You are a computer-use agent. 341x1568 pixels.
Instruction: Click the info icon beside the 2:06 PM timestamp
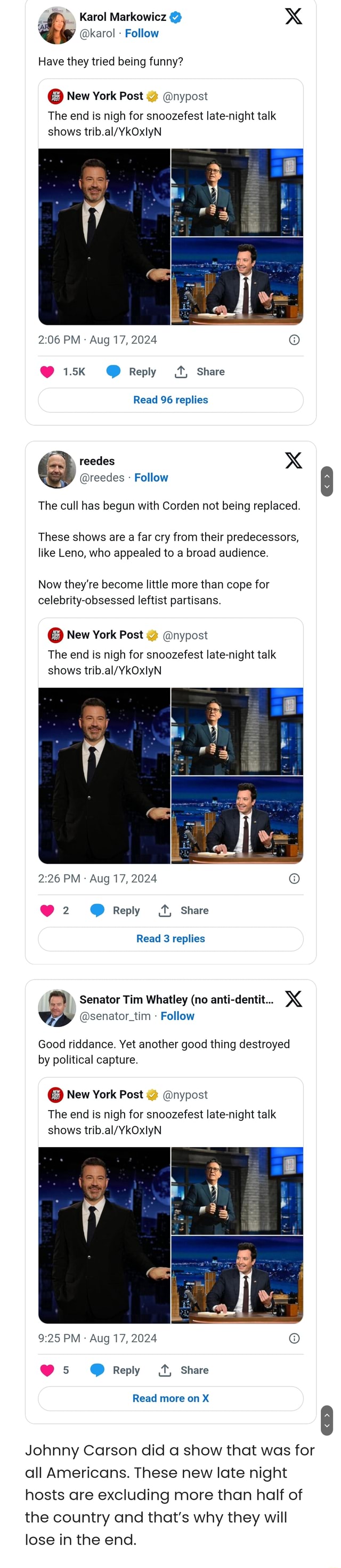pyautogui.click(x=295, y=340)
